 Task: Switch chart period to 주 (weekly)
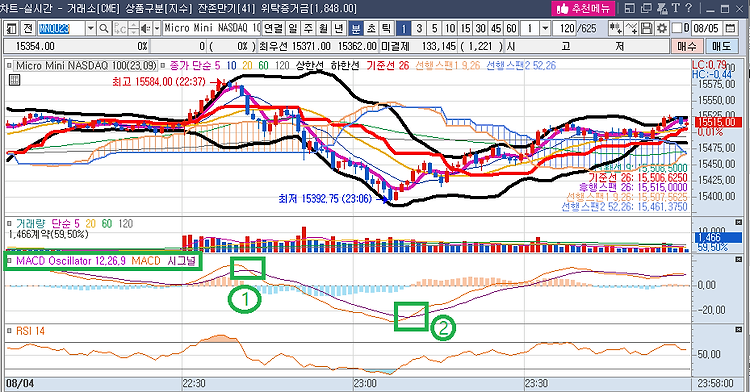pyautogui.click(x=309, y=29)
